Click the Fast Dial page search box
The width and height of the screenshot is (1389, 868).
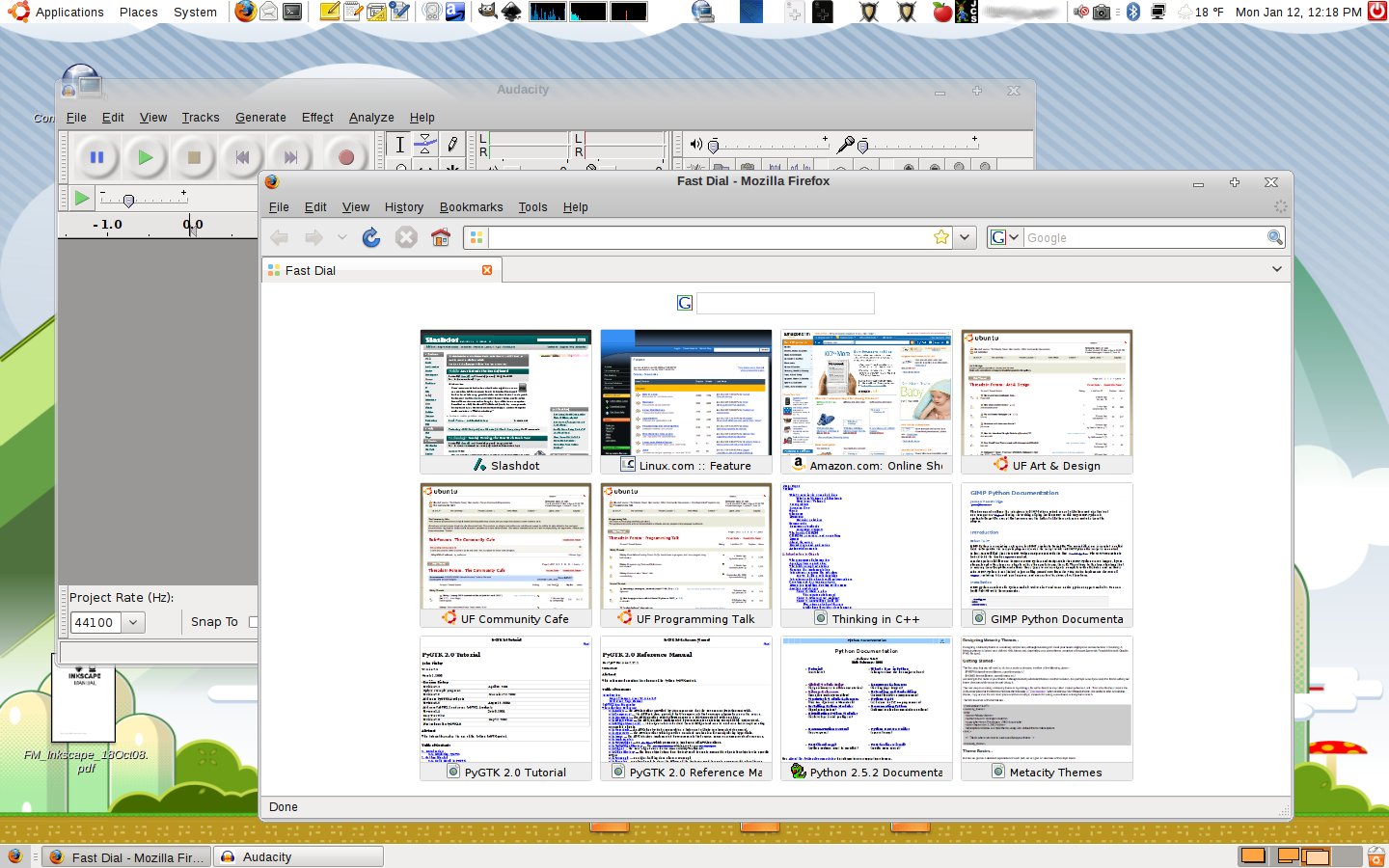click(785, 303)
